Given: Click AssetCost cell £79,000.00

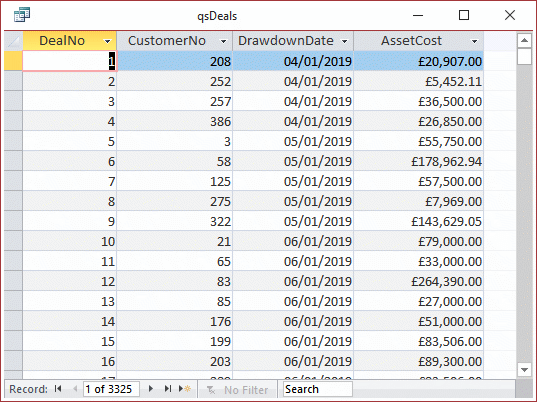Looking at the screenshot, I should click(x=419, y=241).
